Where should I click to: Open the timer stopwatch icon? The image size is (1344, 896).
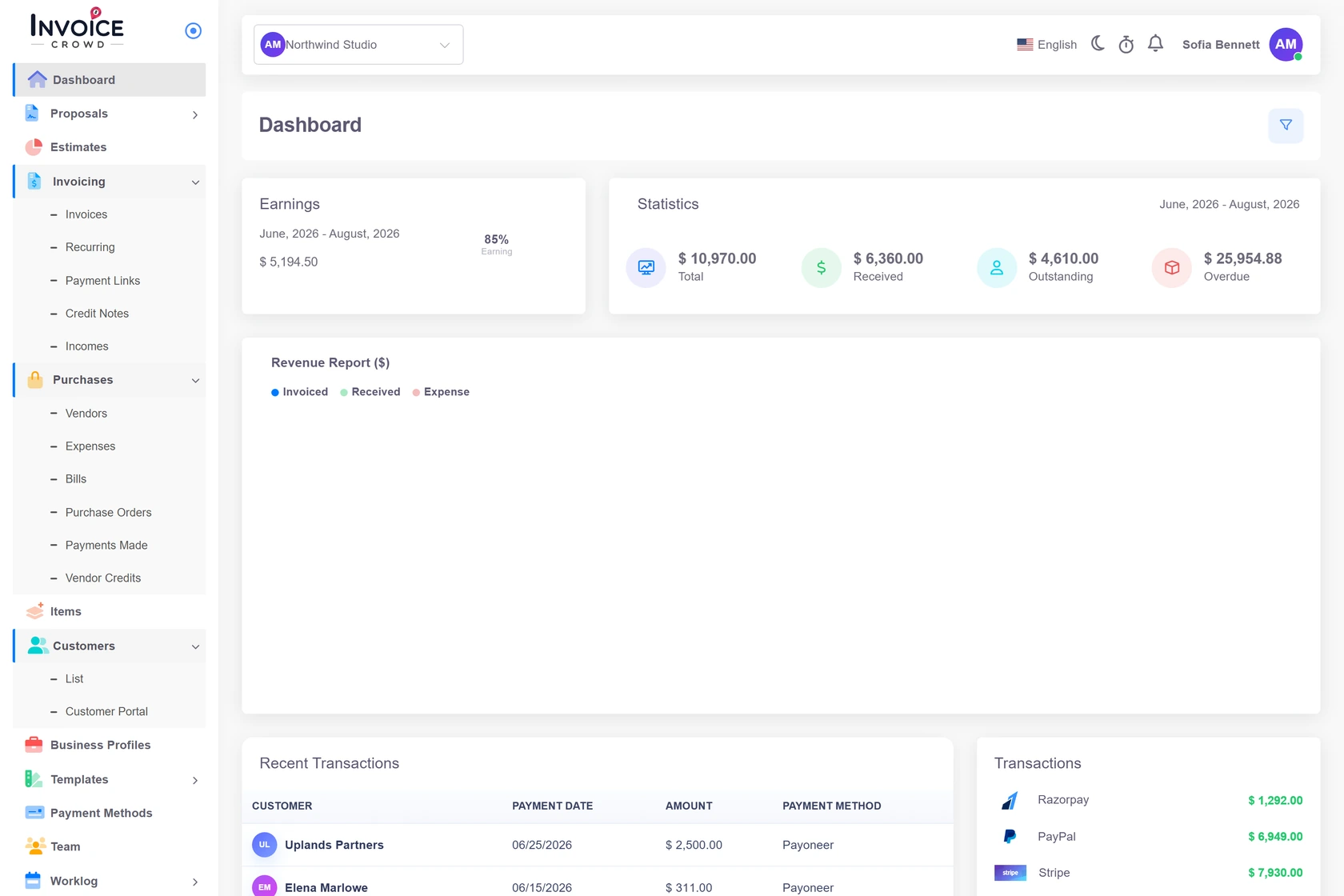(x=1126, y=45)
